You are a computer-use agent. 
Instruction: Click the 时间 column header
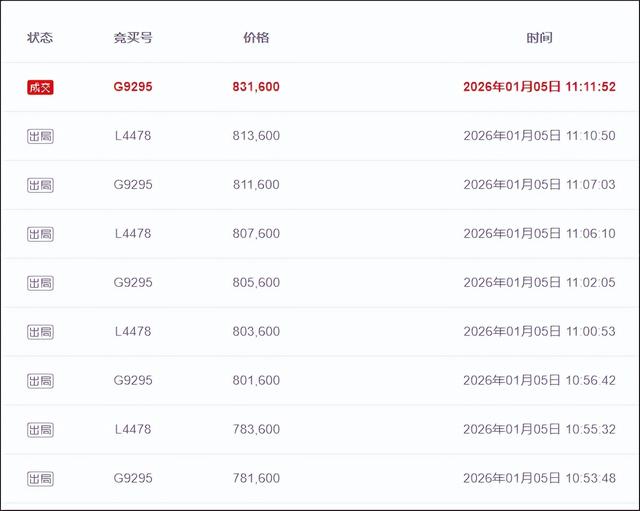[539, 38]
